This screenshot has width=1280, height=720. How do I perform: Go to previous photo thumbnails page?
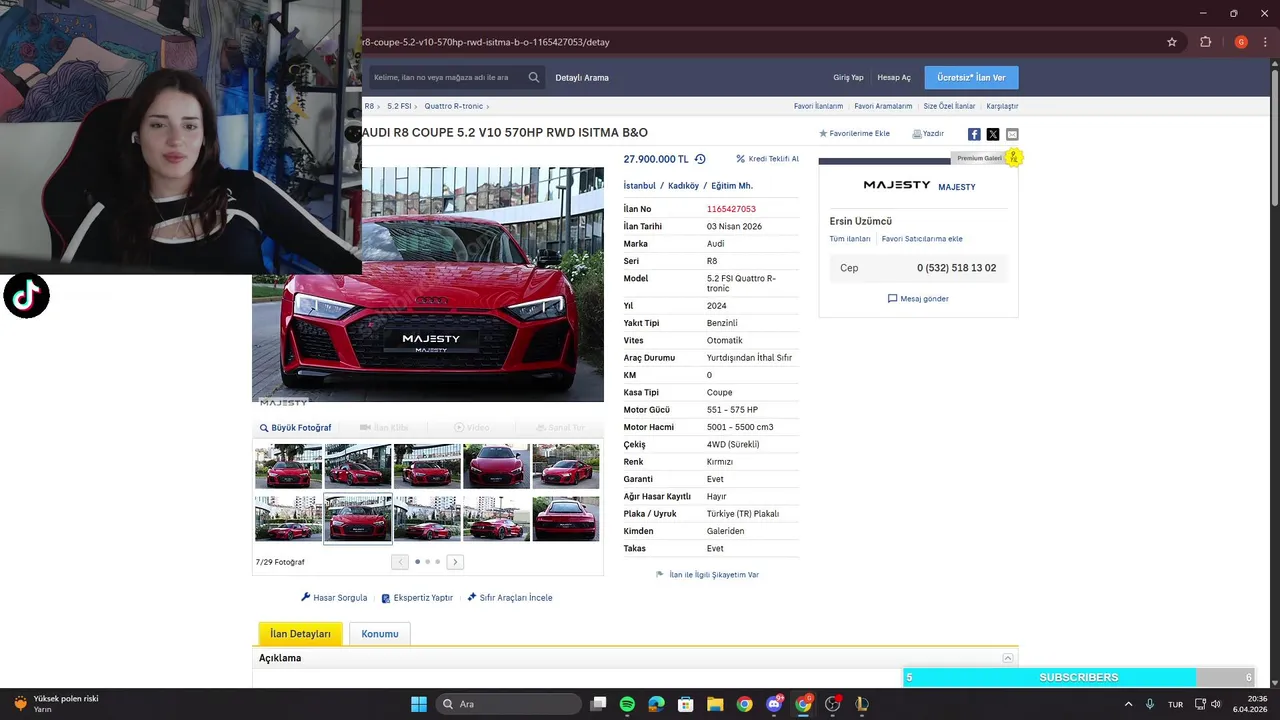400,562
